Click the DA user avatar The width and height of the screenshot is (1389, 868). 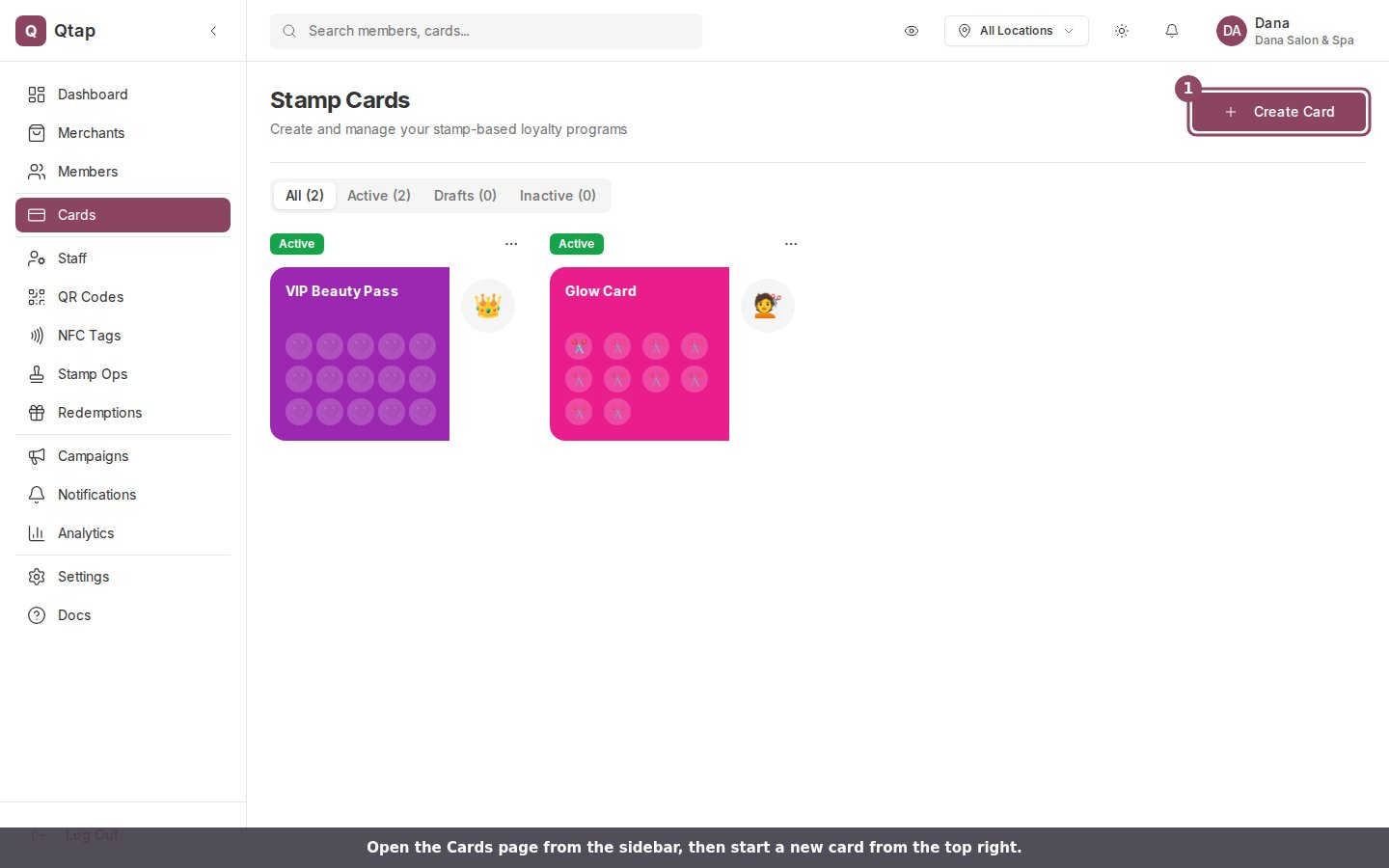click(1232, 31)
